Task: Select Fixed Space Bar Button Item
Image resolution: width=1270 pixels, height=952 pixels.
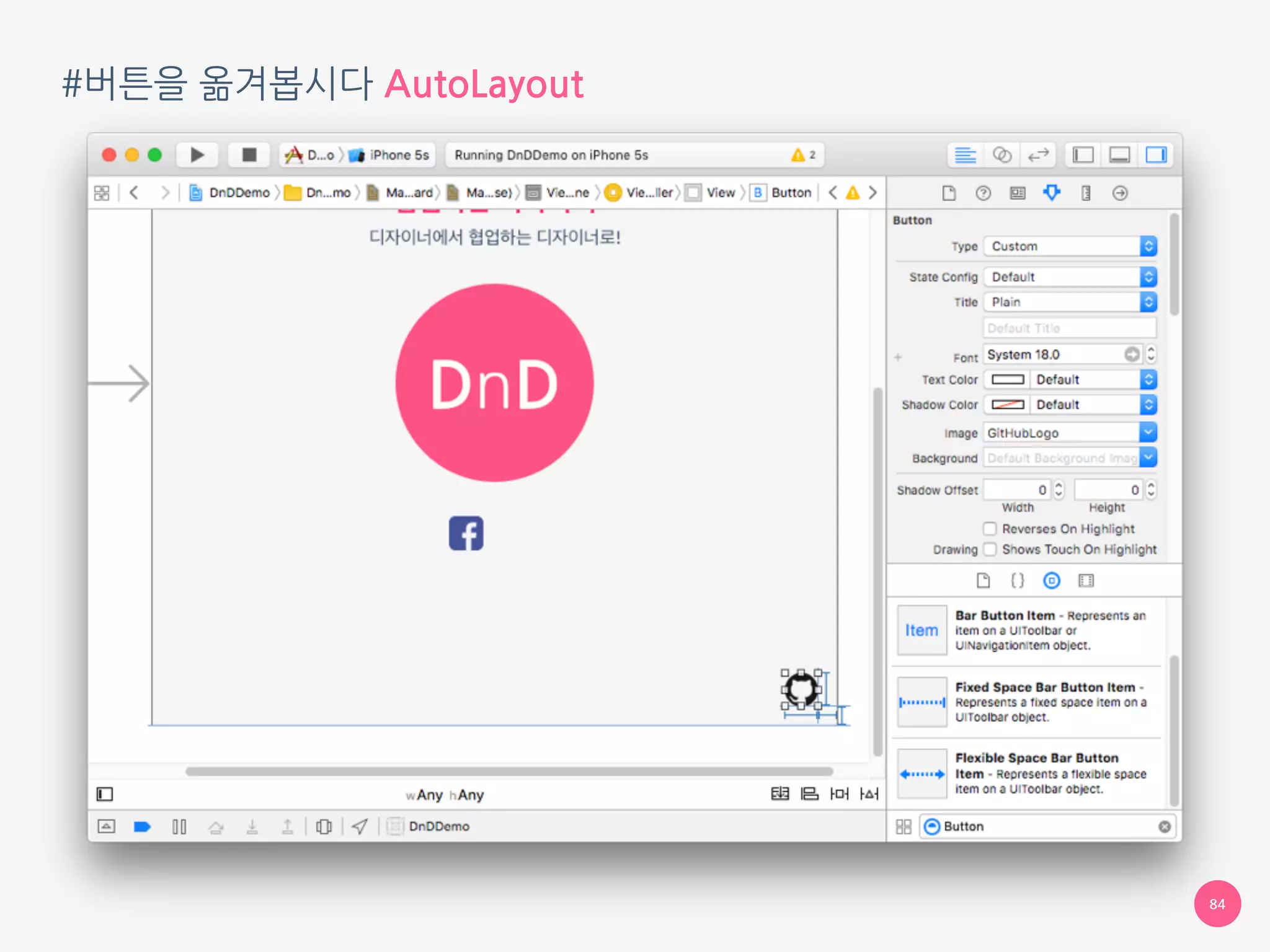Action: coord(1028,702)
